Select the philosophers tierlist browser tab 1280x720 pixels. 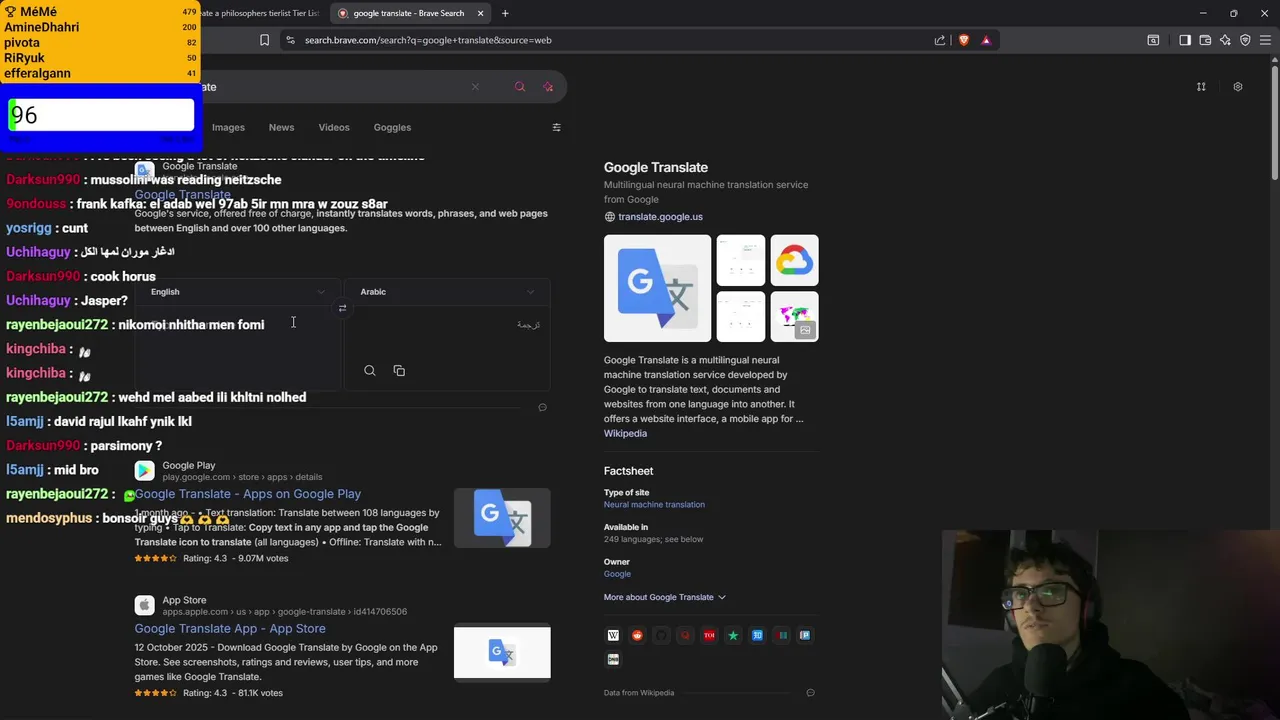coord(260,13)
